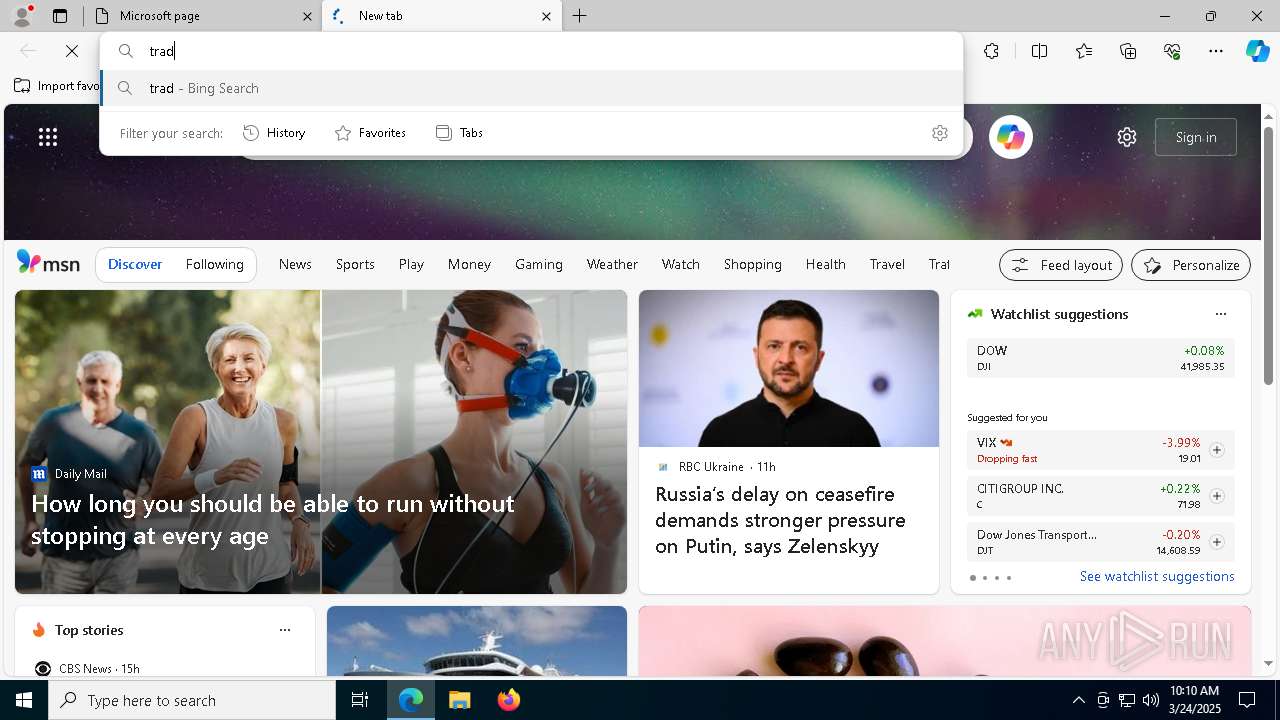Open the Travel category
Viewport: 1280px width, 720px height.
pos(887,264)
